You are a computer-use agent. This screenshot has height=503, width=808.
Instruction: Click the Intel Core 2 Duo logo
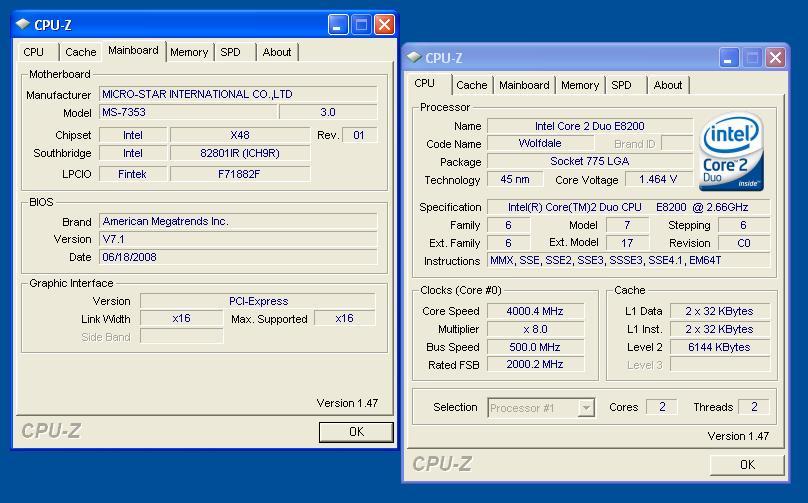click(x=731, y=152)
